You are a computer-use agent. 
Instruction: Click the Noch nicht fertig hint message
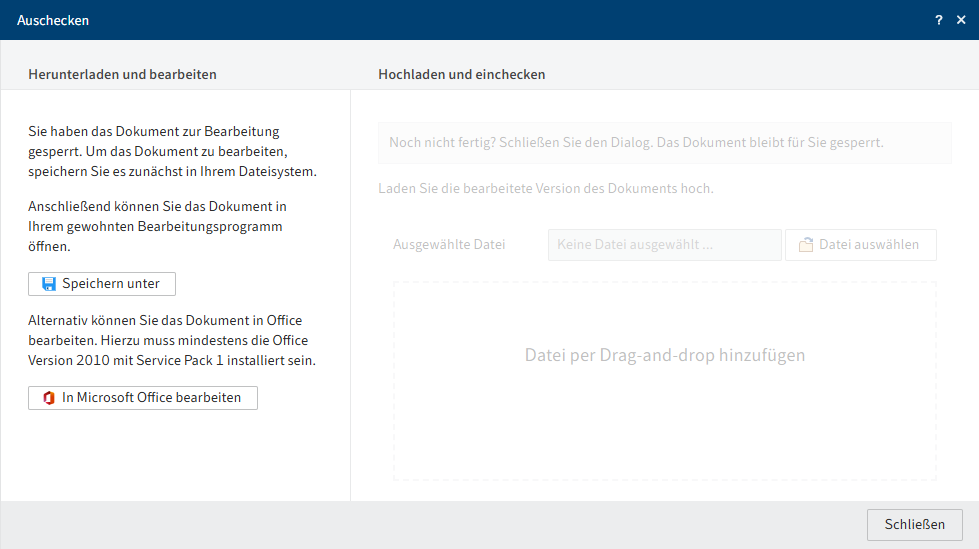tap(664, 143)
